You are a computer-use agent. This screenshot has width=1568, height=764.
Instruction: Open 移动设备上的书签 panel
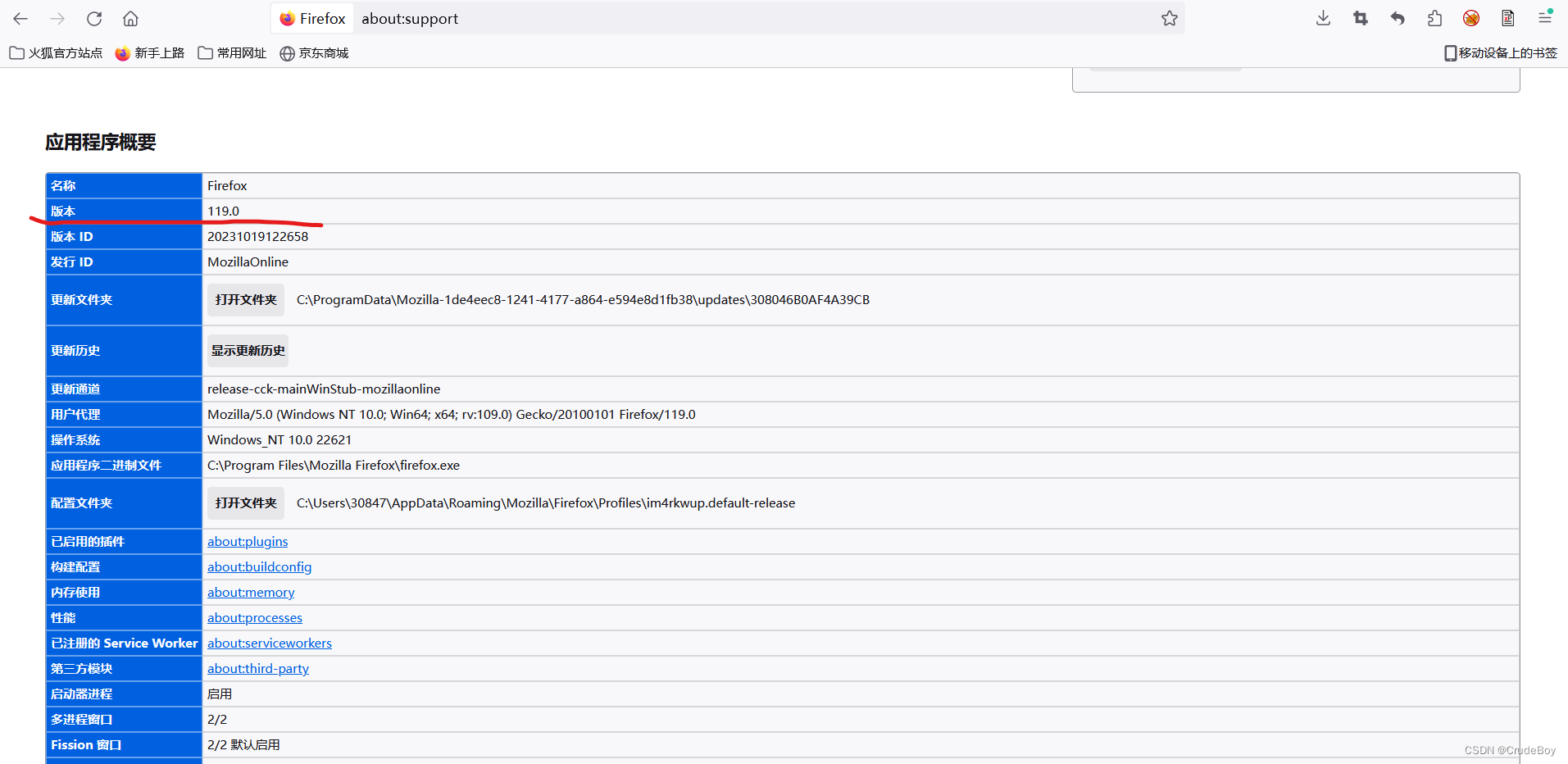coord(1500,52)
